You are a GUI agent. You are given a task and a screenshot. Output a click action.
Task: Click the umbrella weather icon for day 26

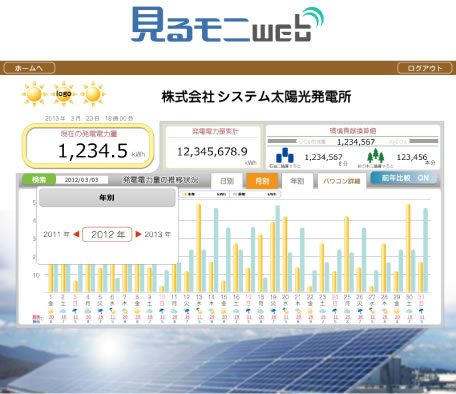(x=359, y=311)
